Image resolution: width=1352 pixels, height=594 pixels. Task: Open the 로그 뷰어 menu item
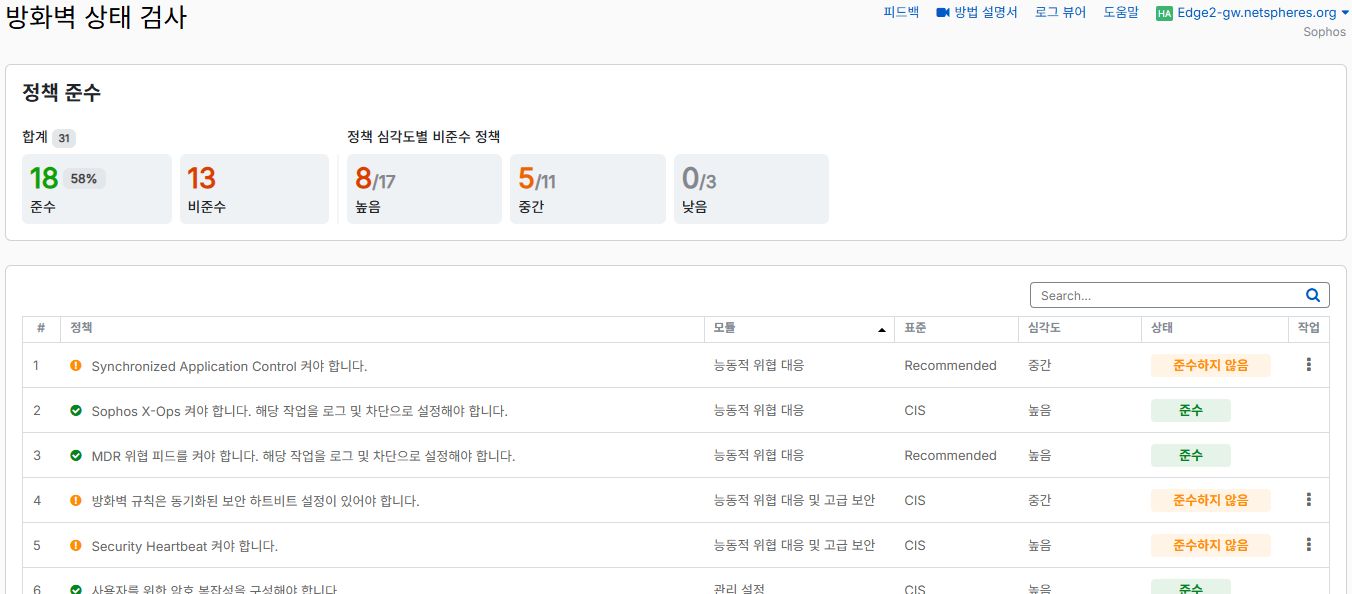click(x=1060, y=13)
